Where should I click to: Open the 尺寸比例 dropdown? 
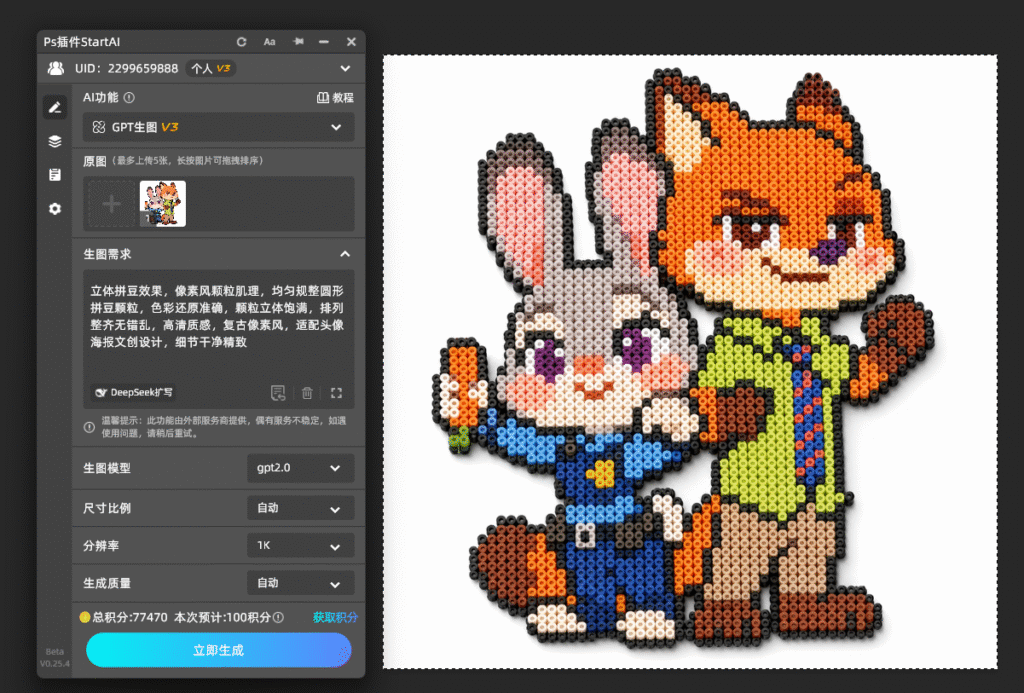coord(300,508)
